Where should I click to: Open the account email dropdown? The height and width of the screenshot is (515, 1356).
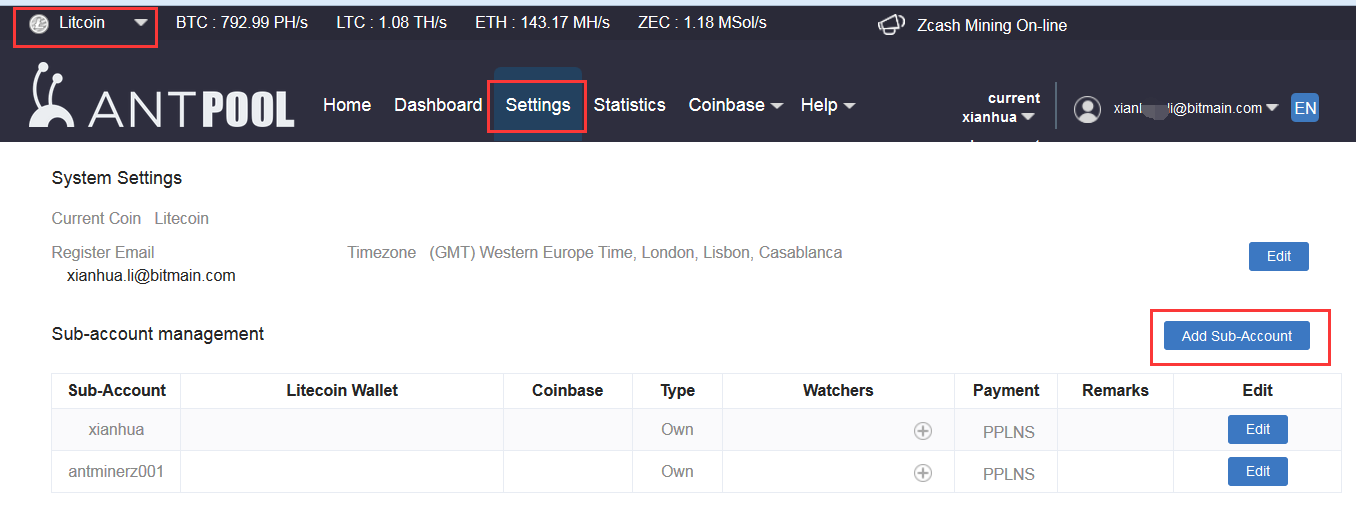tap(1195, 108)
